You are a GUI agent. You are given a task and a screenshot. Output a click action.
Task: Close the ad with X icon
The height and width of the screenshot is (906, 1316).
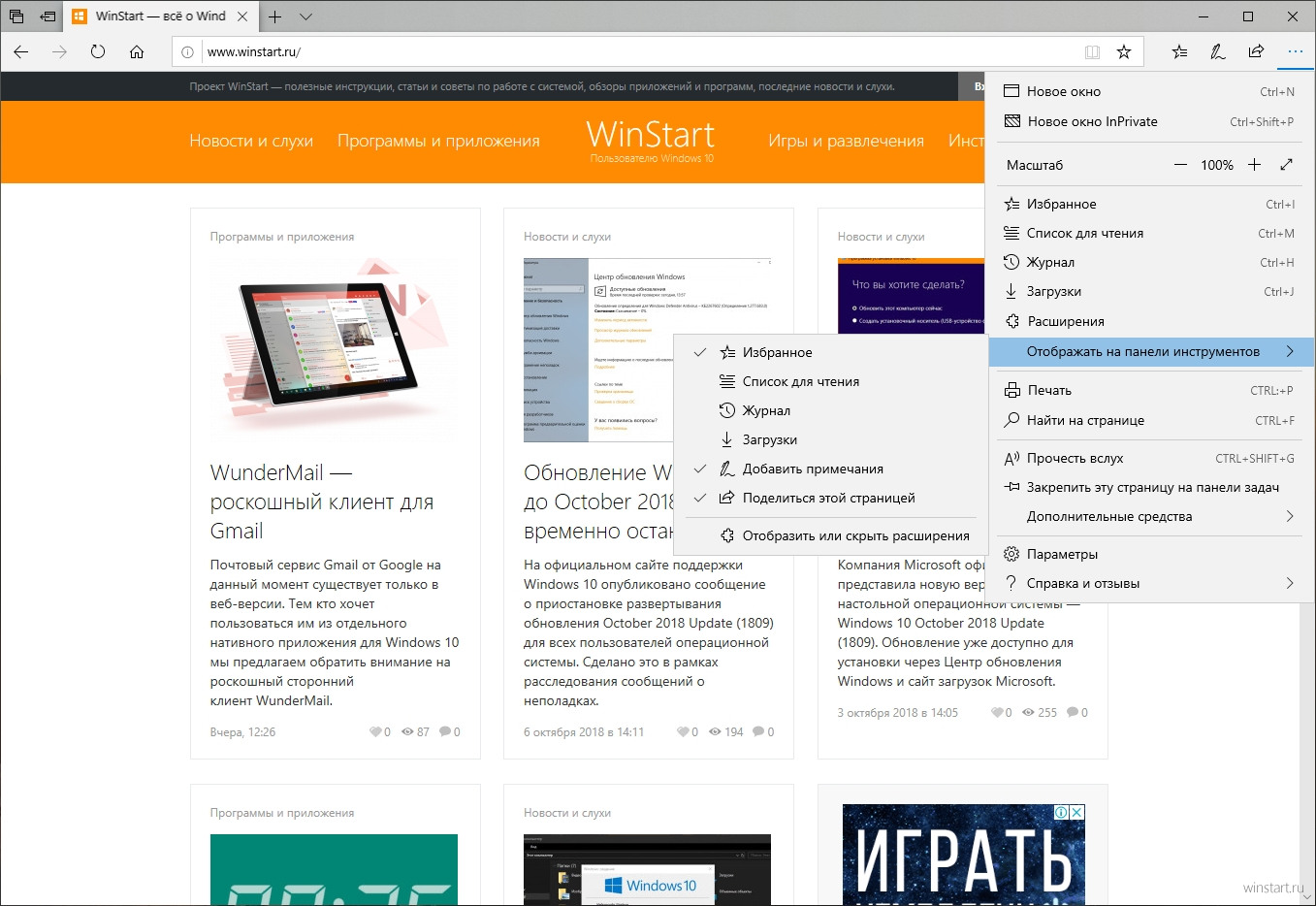point(1076,812)
